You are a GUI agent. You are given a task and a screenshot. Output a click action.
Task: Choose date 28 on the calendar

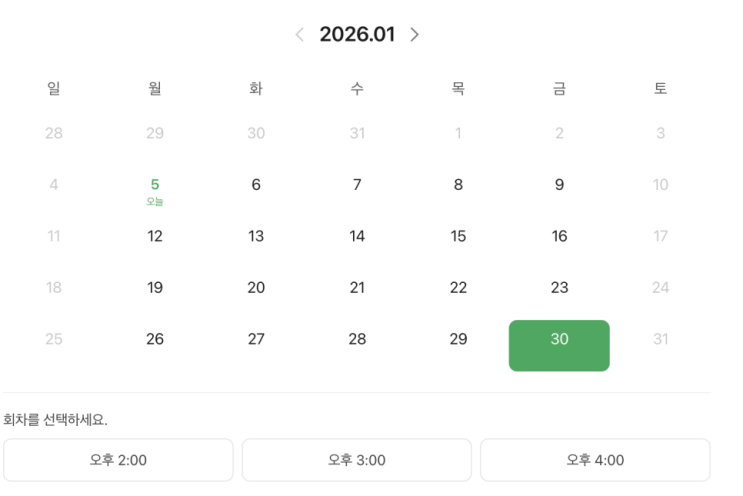357,340
